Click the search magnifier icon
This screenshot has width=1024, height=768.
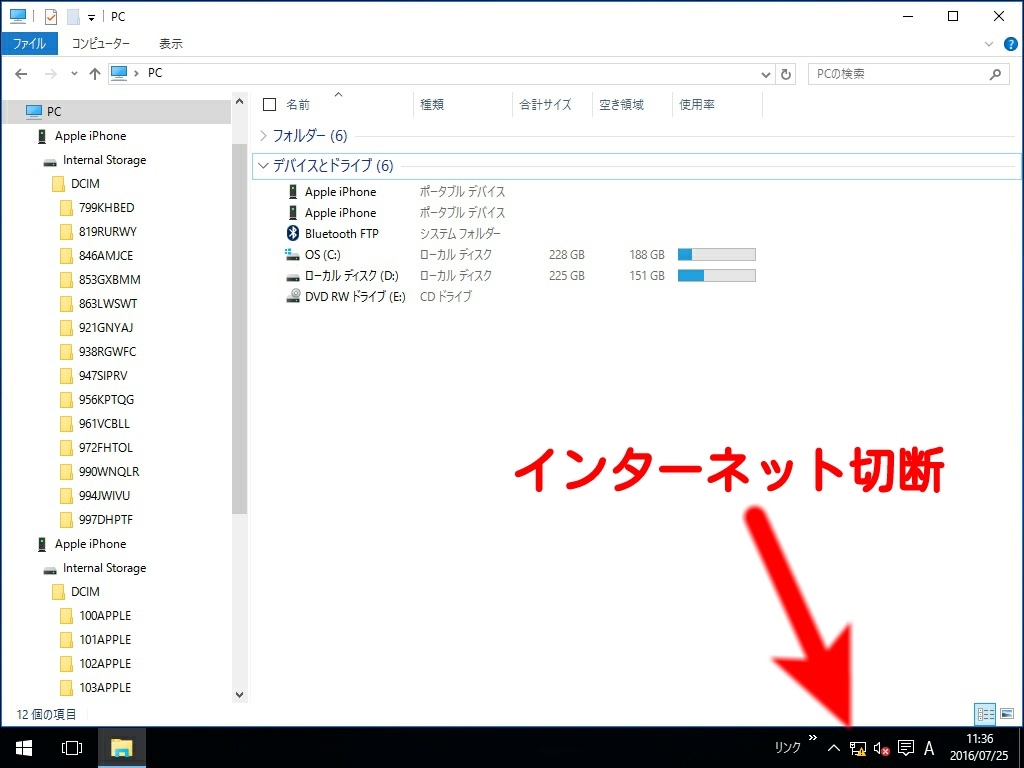995,74
